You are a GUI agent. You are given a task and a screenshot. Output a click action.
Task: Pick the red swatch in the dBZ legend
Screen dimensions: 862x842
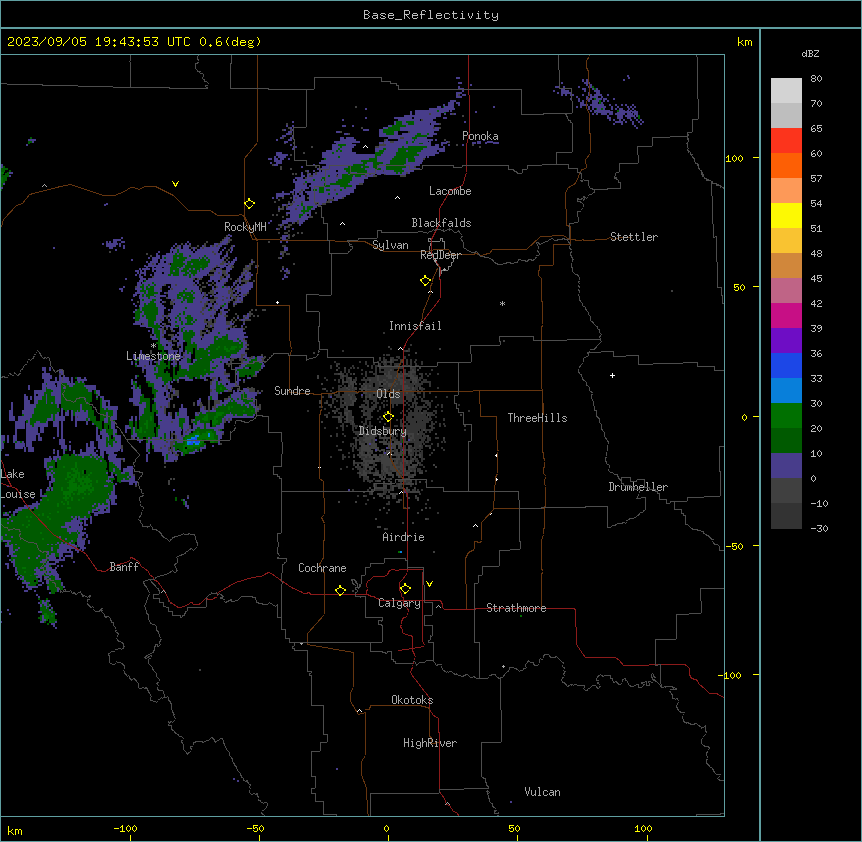click(x=786, y=141)
